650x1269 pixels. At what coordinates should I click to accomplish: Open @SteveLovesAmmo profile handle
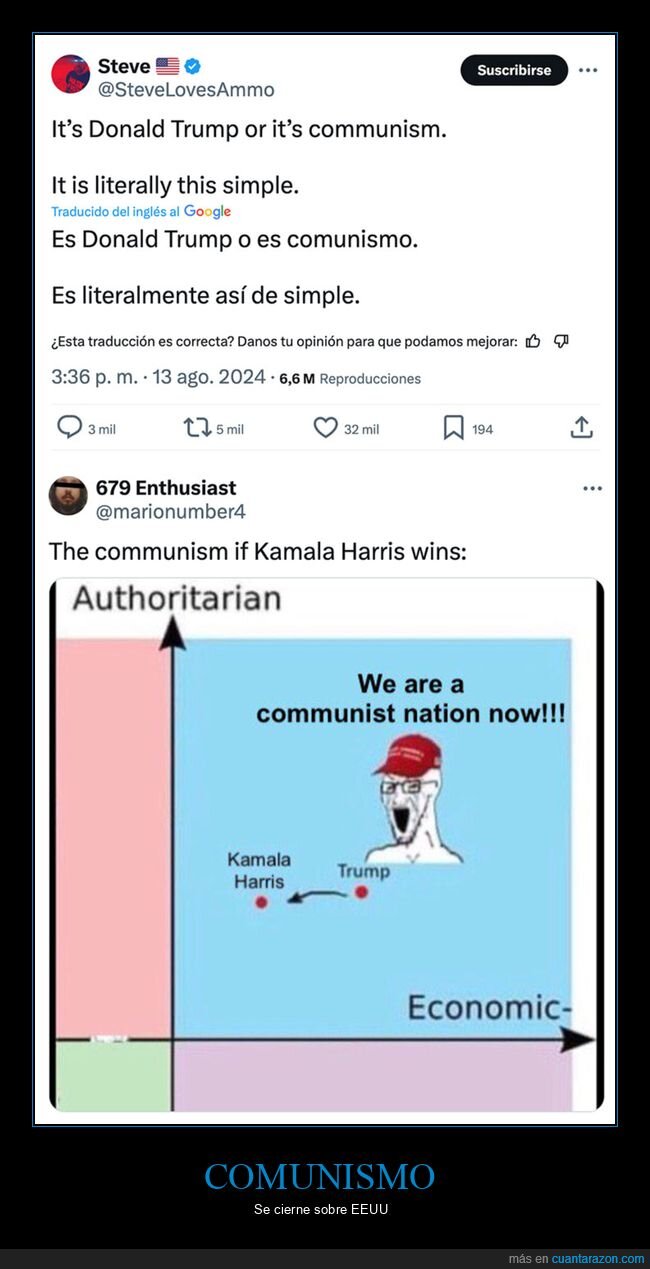coord(186,90)
